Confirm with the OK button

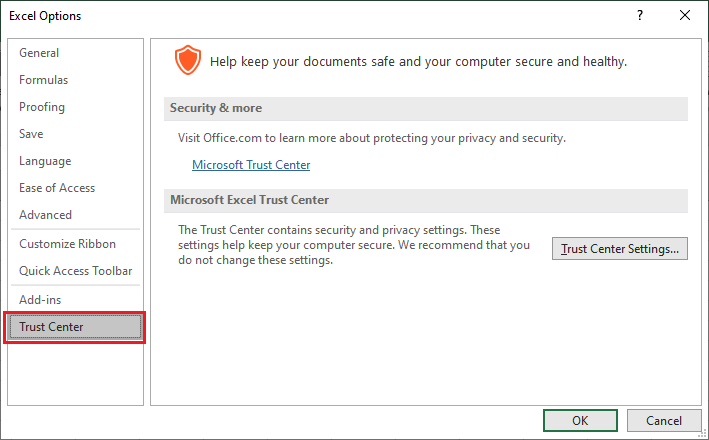click(580, 421)
